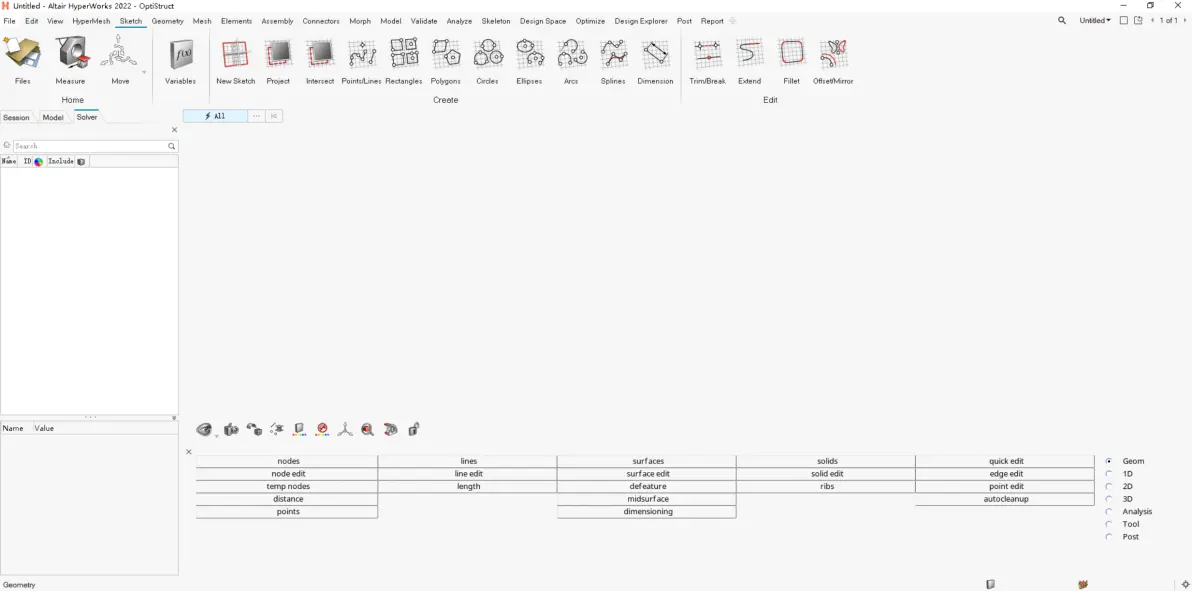1192x591 pixels.
Task: Activate the Move tool
Action: click(120, 61)
